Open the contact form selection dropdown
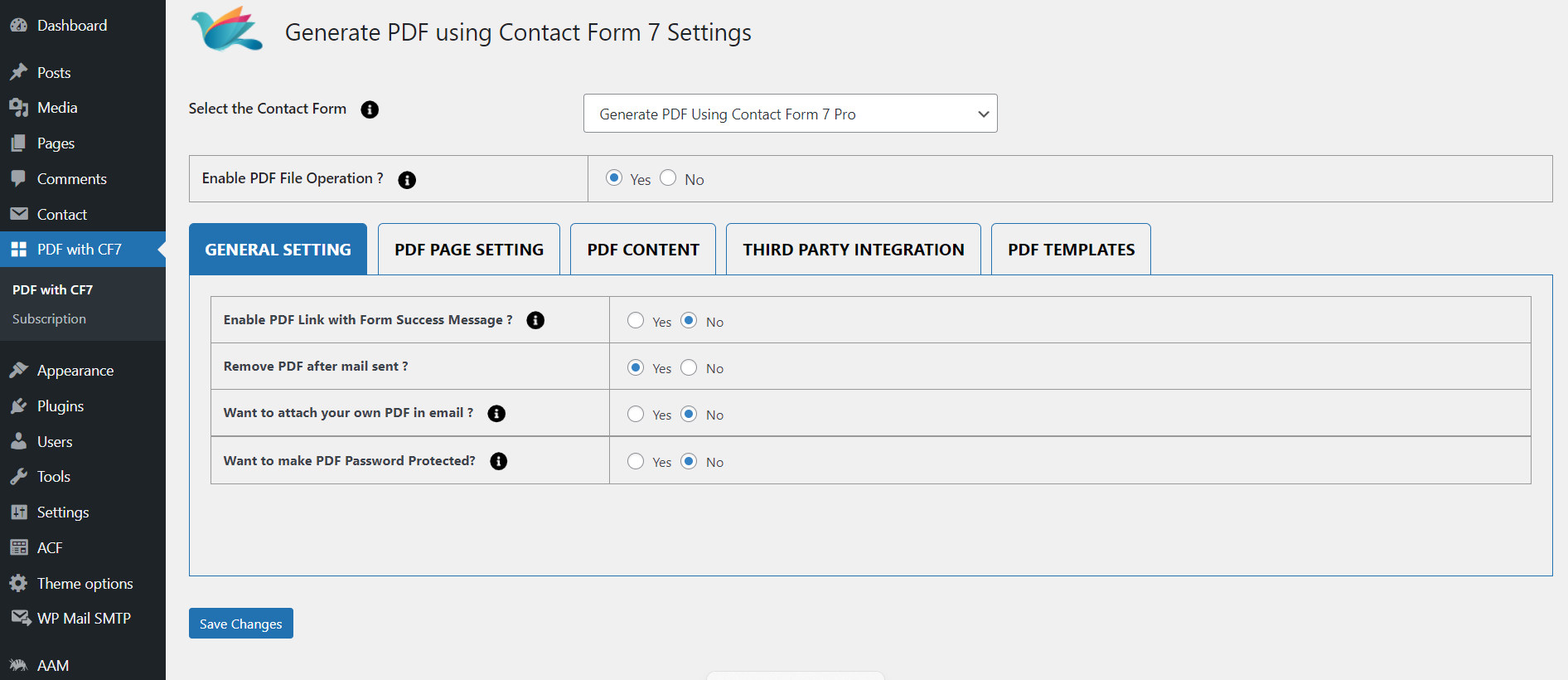The width and height of the screenshot is (1568, 680). (x=790, y=114)
